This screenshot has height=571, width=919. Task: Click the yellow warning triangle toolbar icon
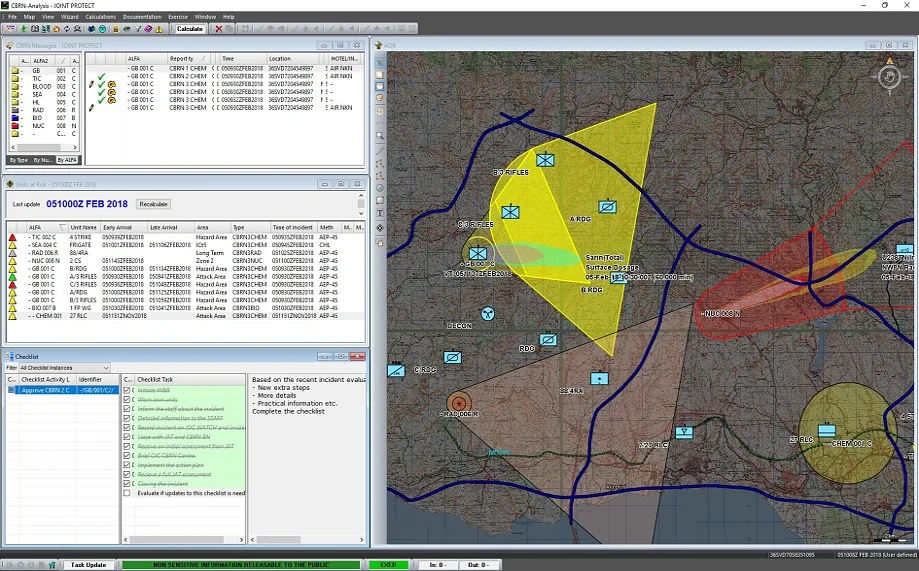159,29
